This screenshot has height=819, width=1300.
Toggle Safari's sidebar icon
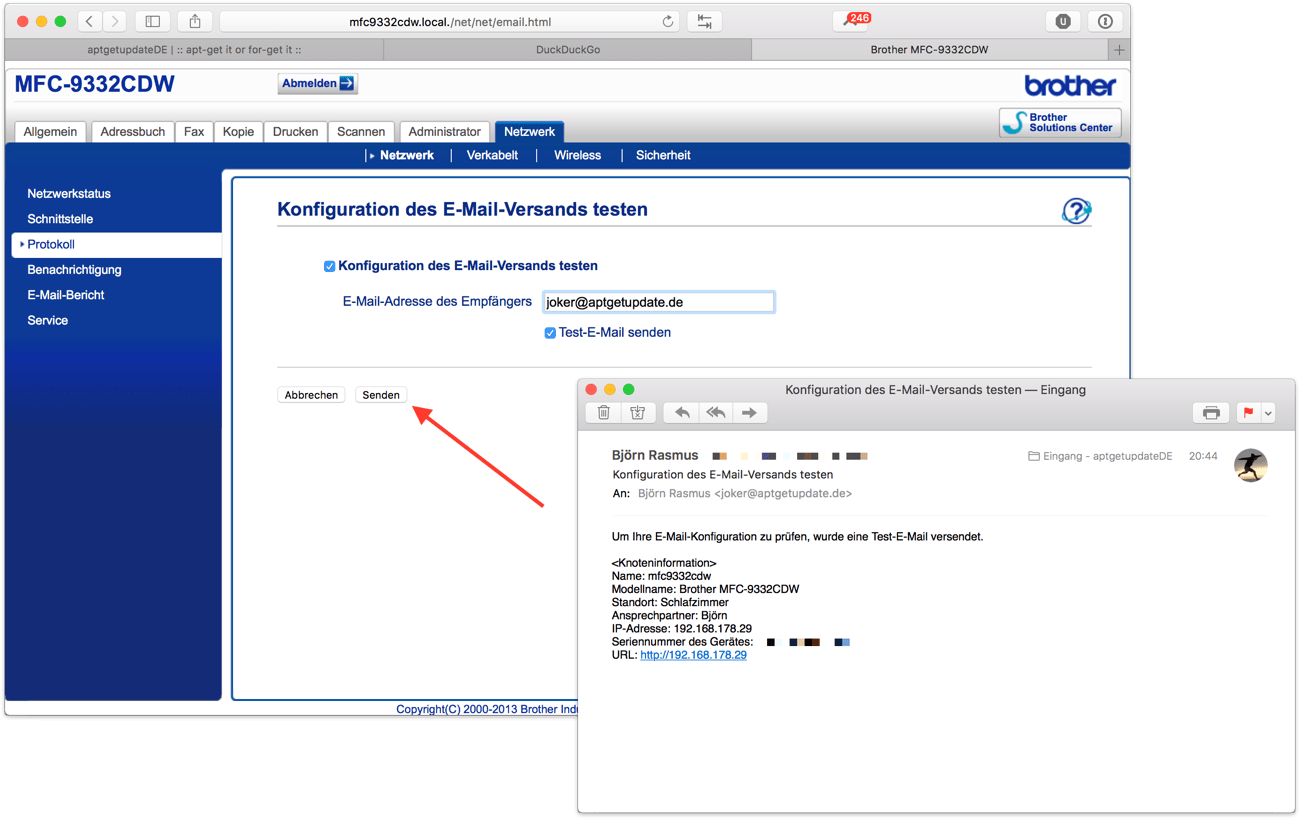(153, 21)
